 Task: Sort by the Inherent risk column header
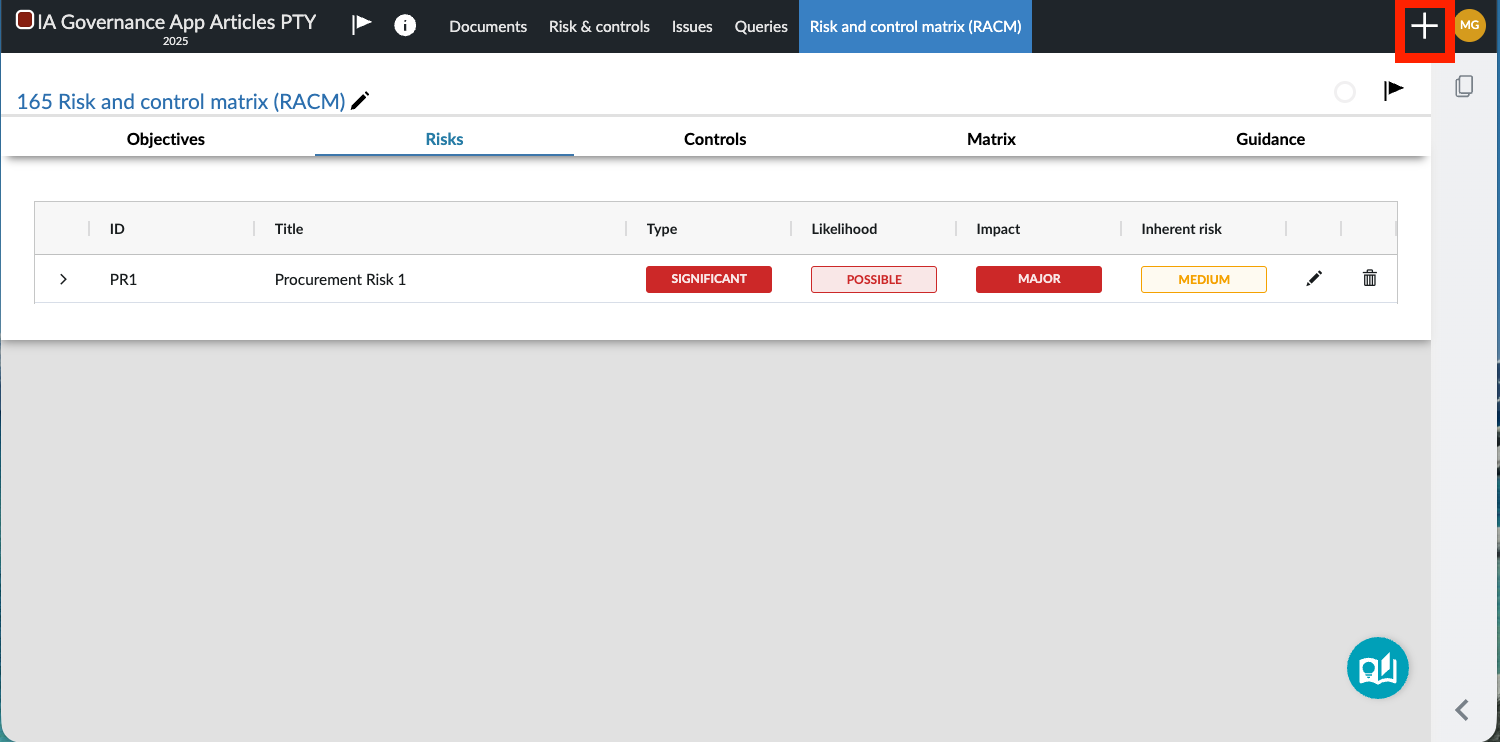(x=1181, y=229)
